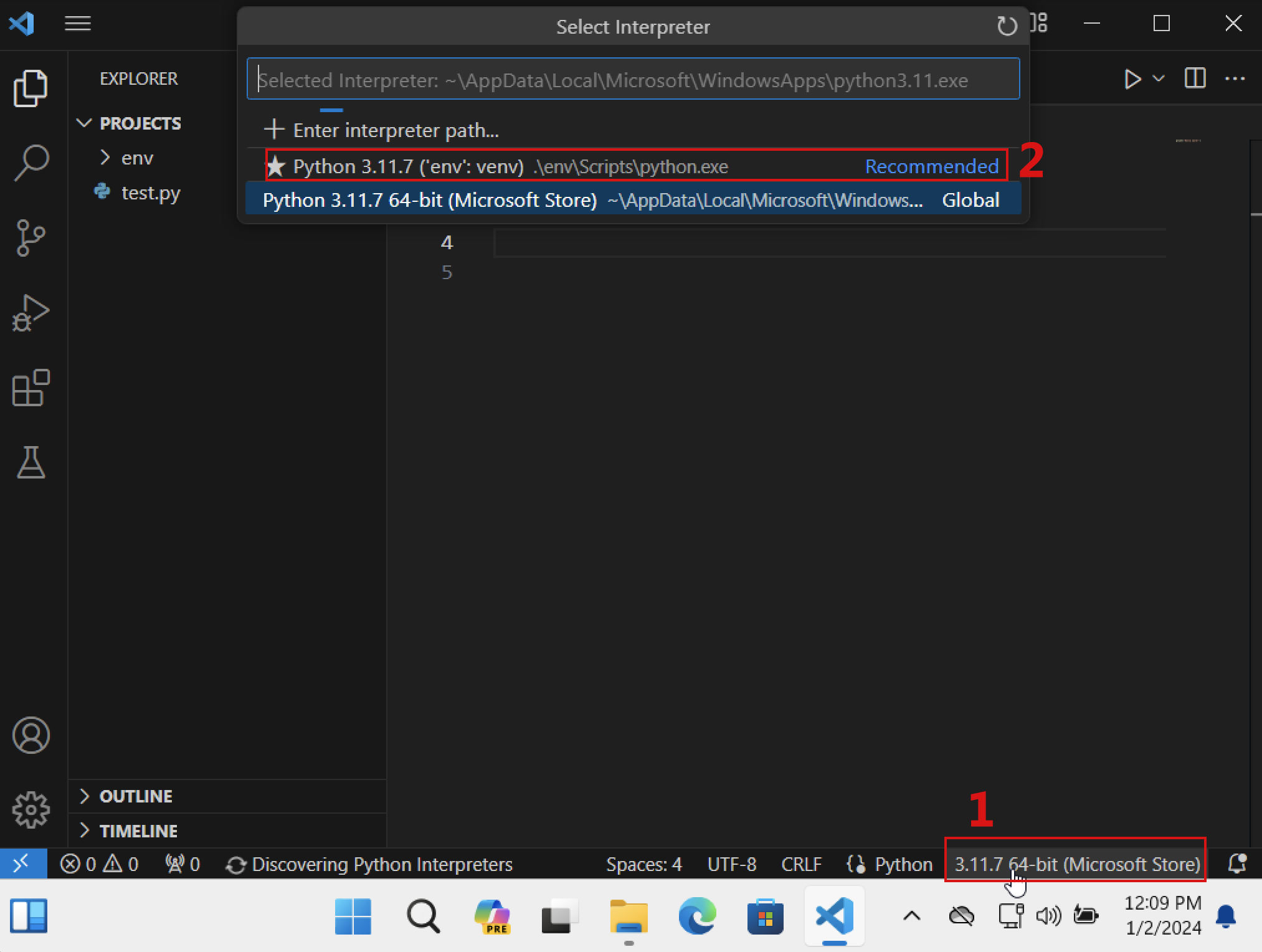Change the CRLF end of line sequence
Viewport: 1262px width, 952px height.
click(801, 864)
